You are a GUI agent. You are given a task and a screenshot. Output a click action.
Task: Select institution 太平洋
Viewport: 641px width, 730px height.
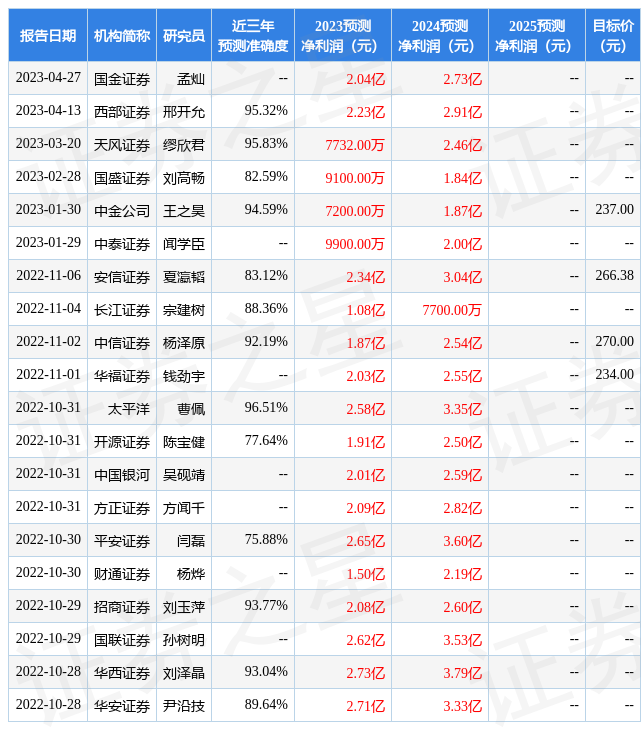click(129, 409)
